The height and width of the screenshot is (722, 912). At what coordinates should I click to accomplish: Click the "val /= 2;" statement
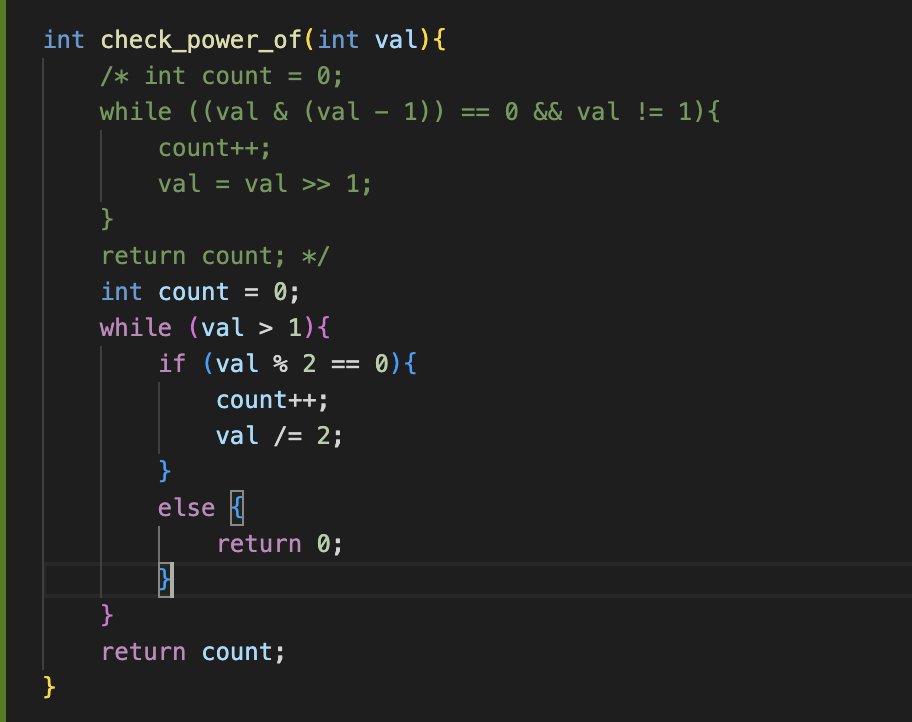pos(279,436)
